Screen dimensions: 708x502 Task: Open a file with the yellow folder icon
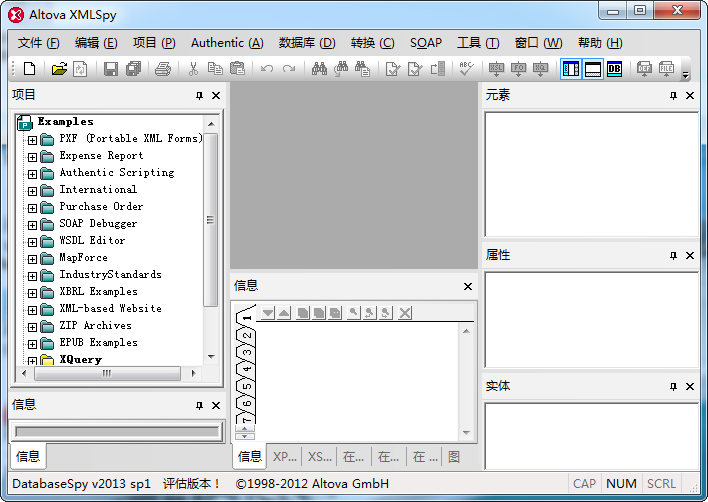tap(59, 69)
